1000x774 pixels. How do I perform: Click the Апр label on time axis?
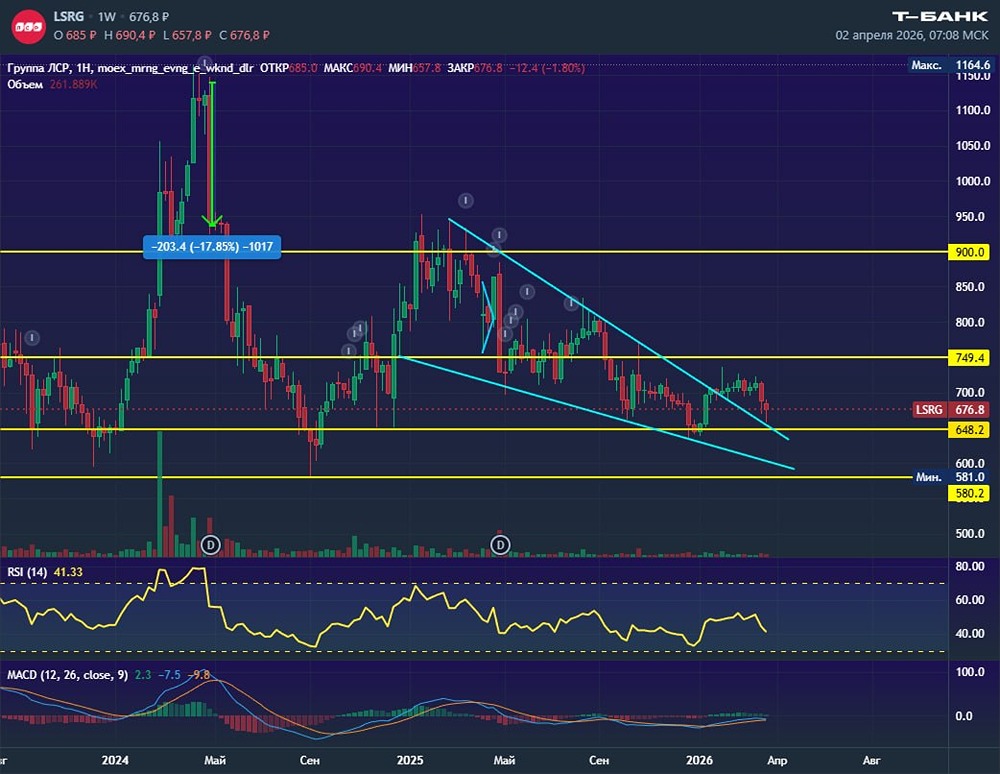tap(777, 760)
